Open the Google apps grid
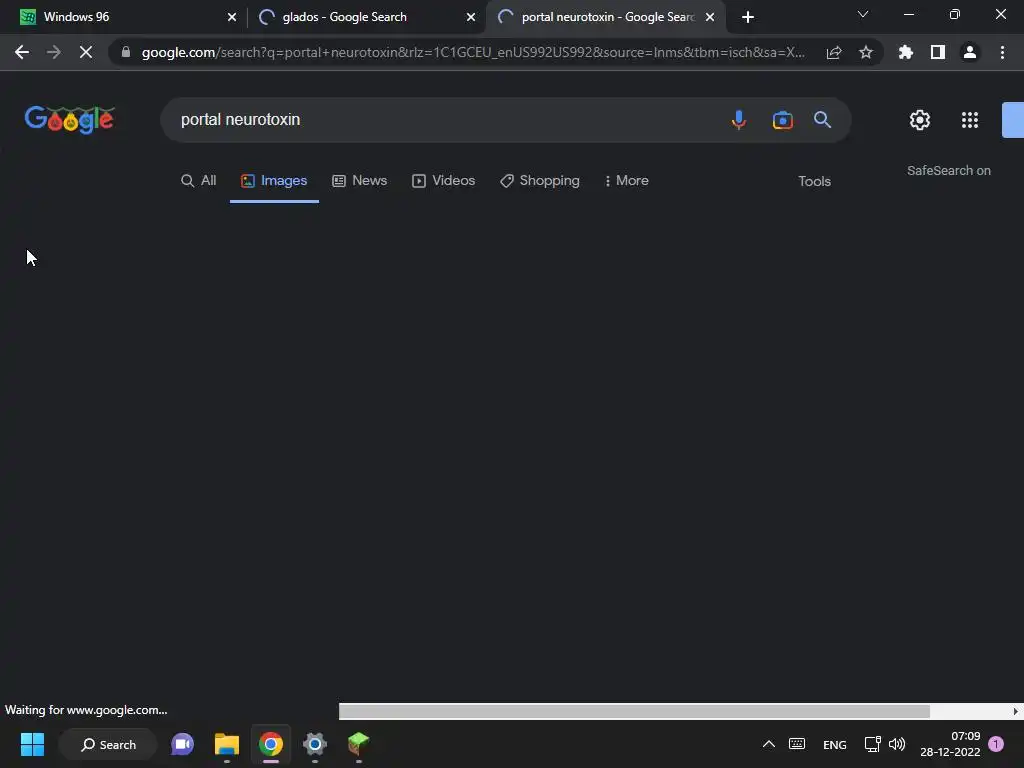Image resolution: width=1024 pixels, height=768 pixels. pyautogui.click(x=970, y=120)
